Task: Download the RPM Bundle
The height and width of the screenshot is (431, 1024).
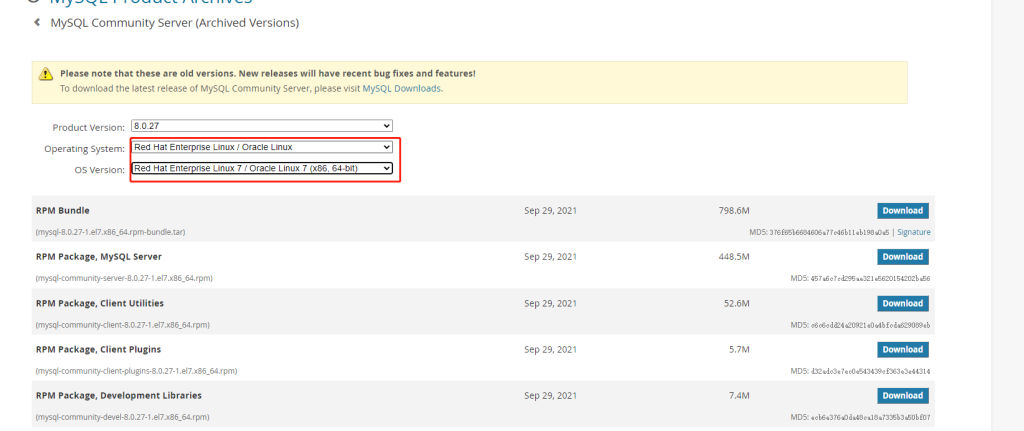Action: (902, 211)
